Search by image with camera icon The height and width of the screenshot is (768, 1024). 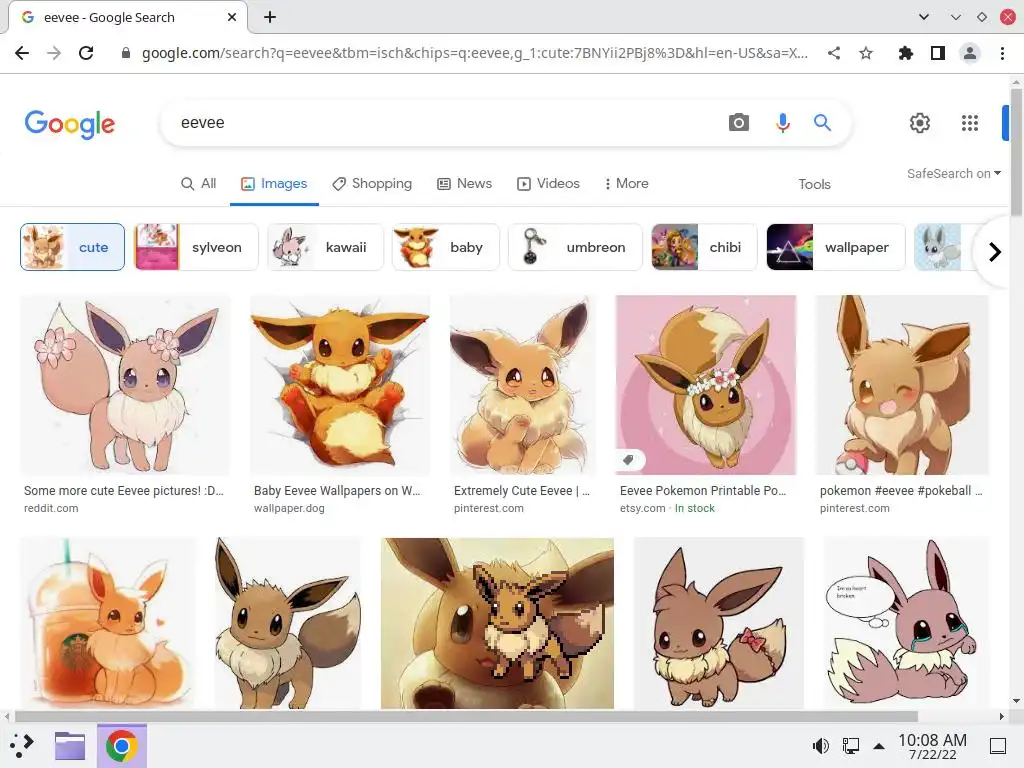[739, 122]
